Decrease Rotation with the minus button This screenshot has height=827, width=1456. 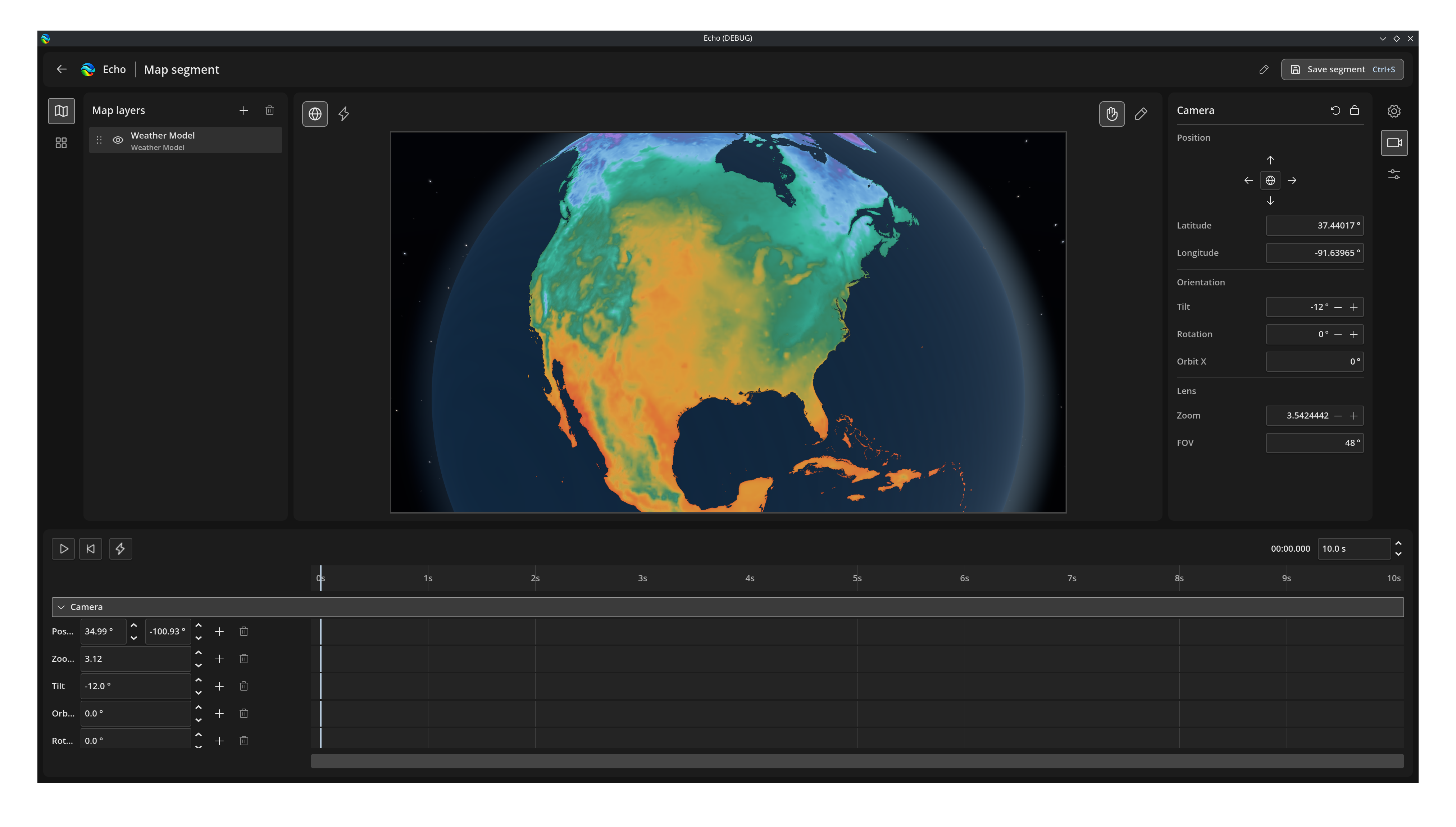click(x=1338, y=335)
